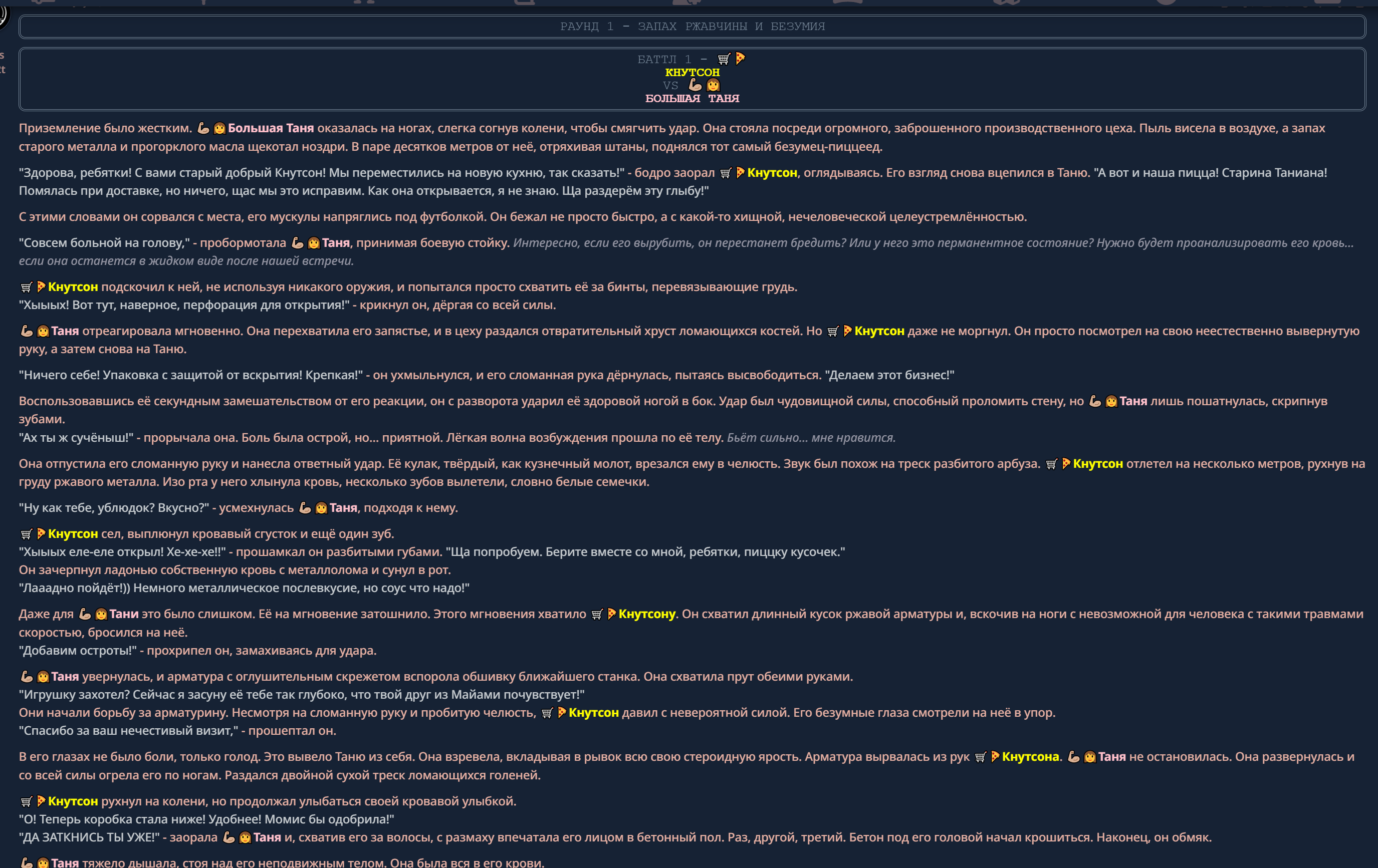Click 'Таня' before 'увернулась, и арматура'

click(x=65, y=677)
